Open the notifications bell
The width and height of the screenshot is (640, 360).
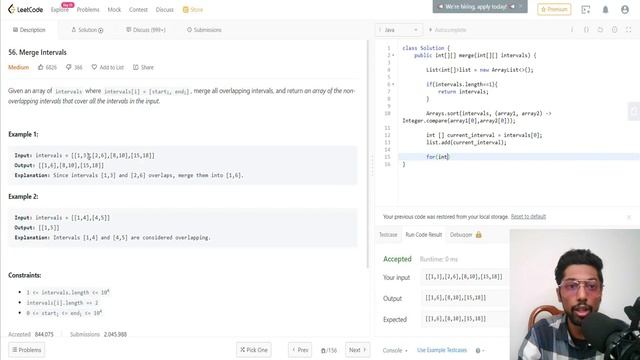point(605,9)
